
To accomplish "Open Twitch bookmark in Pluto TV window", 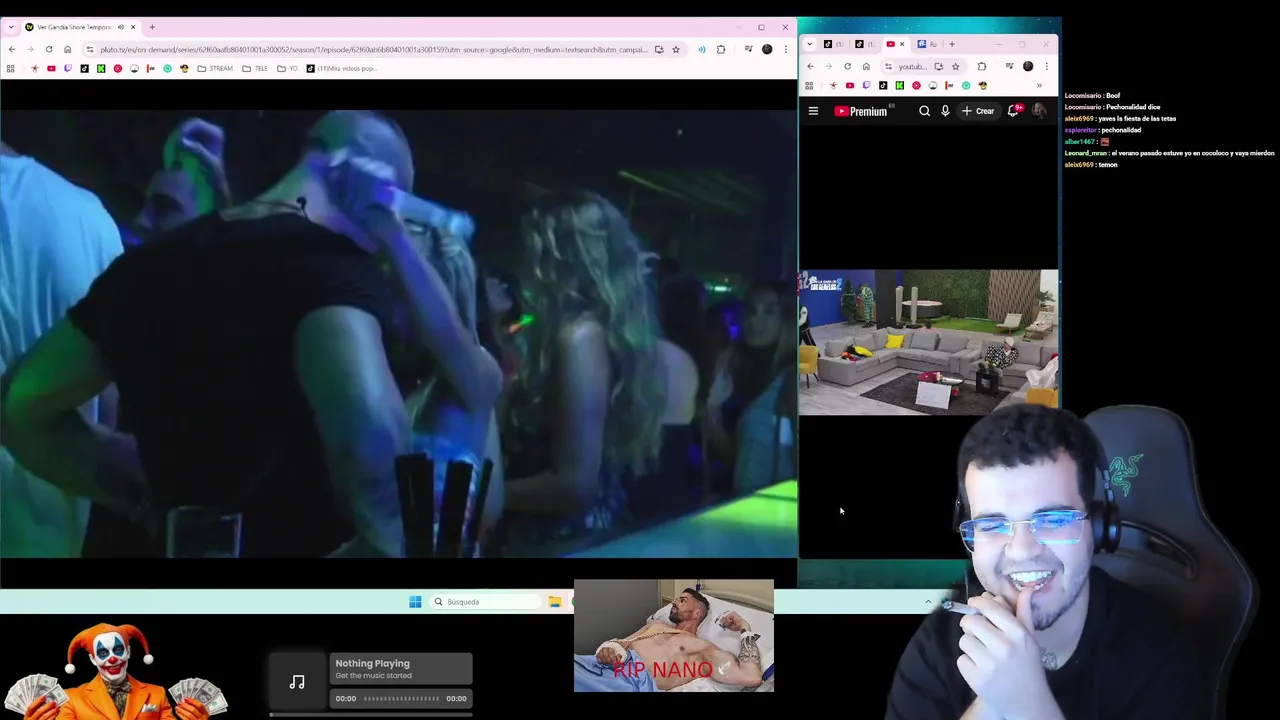I will (68, 68).
